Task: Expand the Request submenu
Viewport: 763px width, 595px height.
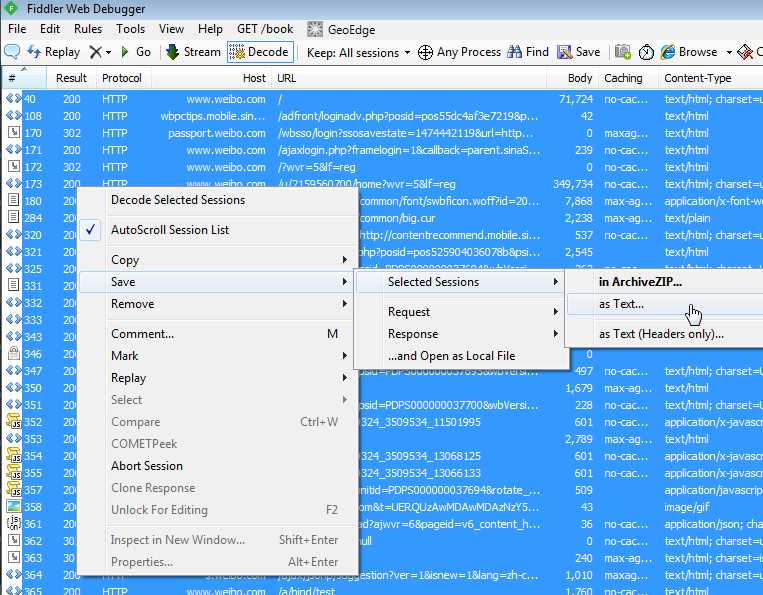Action: point(461,311)
